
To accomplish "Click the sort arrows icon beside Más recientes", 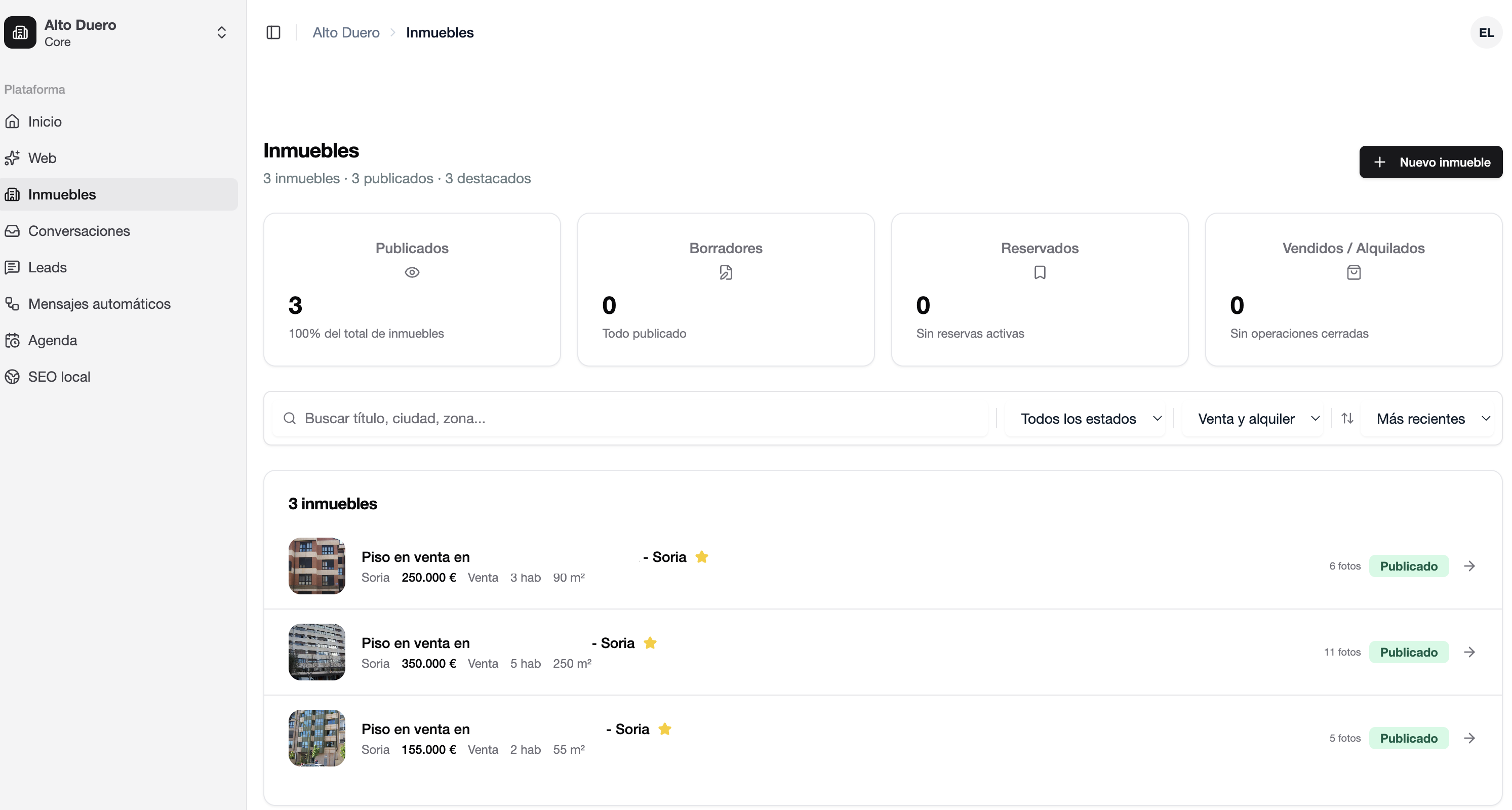I will pyautogui.click(x=1347, y=418).
